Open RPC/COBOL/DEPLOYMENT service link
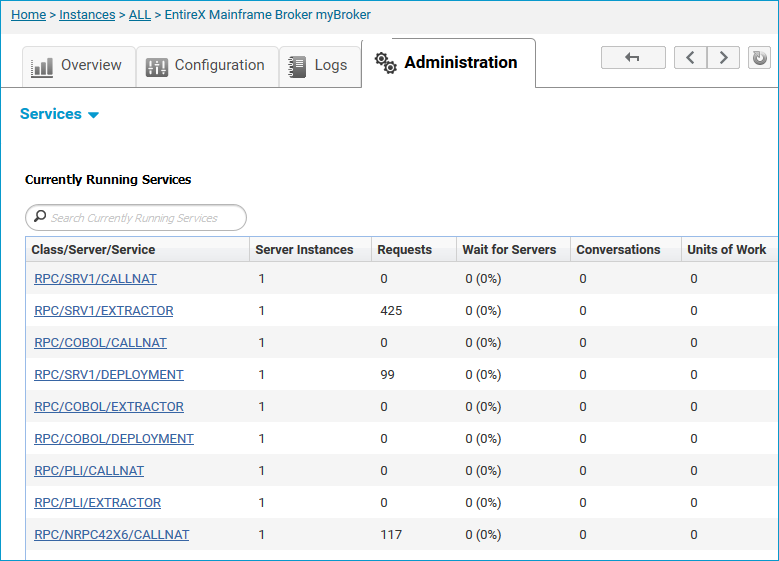The image size is (779, 561). click(114, 439)
